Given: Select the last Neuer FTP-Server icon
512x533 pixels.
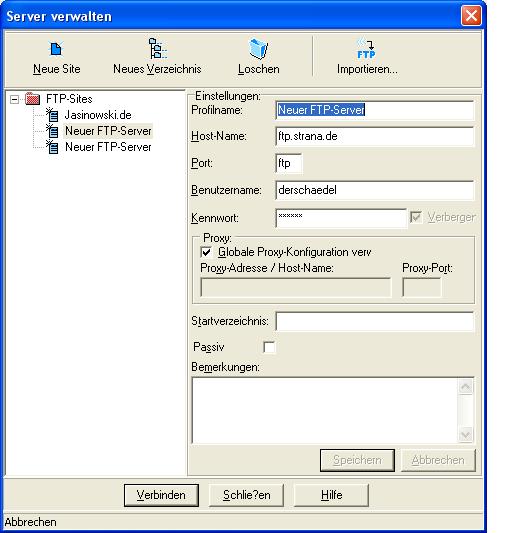Looking at the screenshot, I should pyautogui.click(x=52, y=147).
